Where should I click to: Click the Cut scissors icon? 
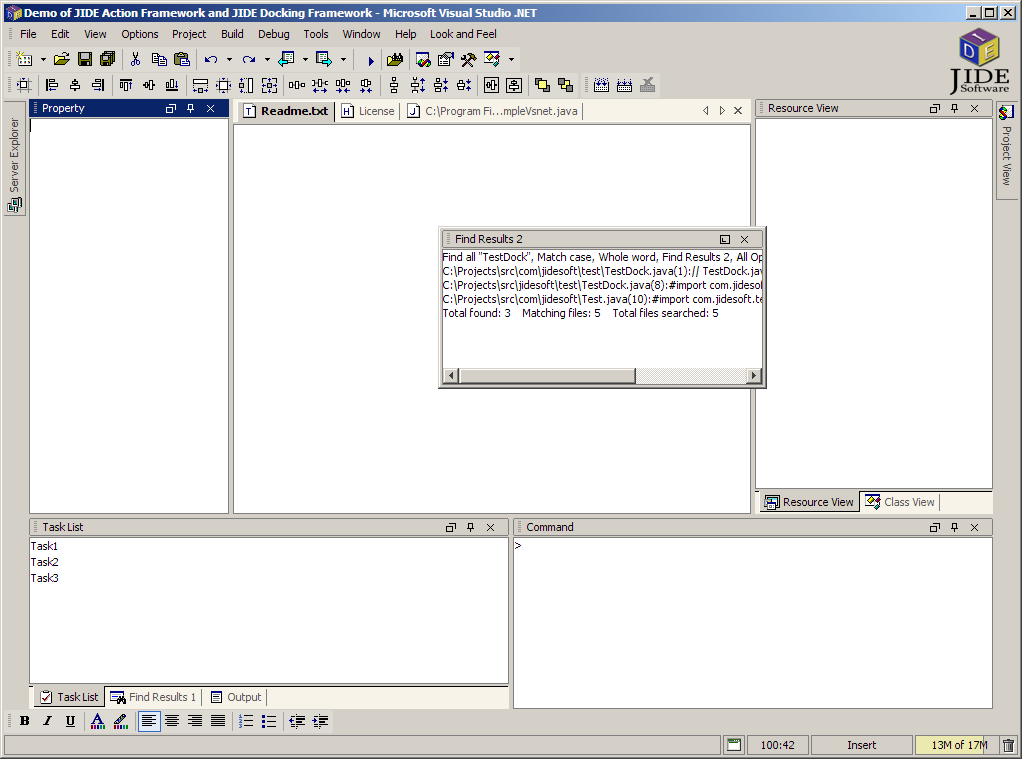(x=136, y=59)
